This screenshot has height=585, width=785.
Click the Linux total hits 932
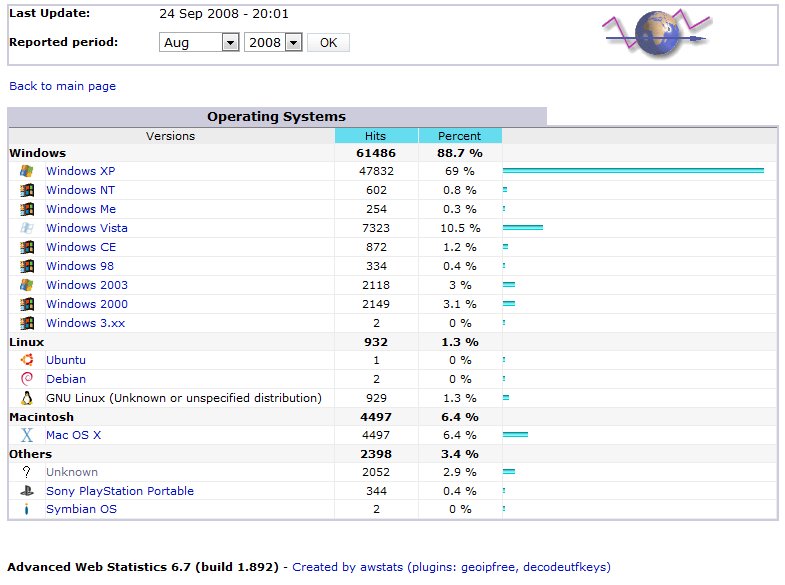coord(376,342)
